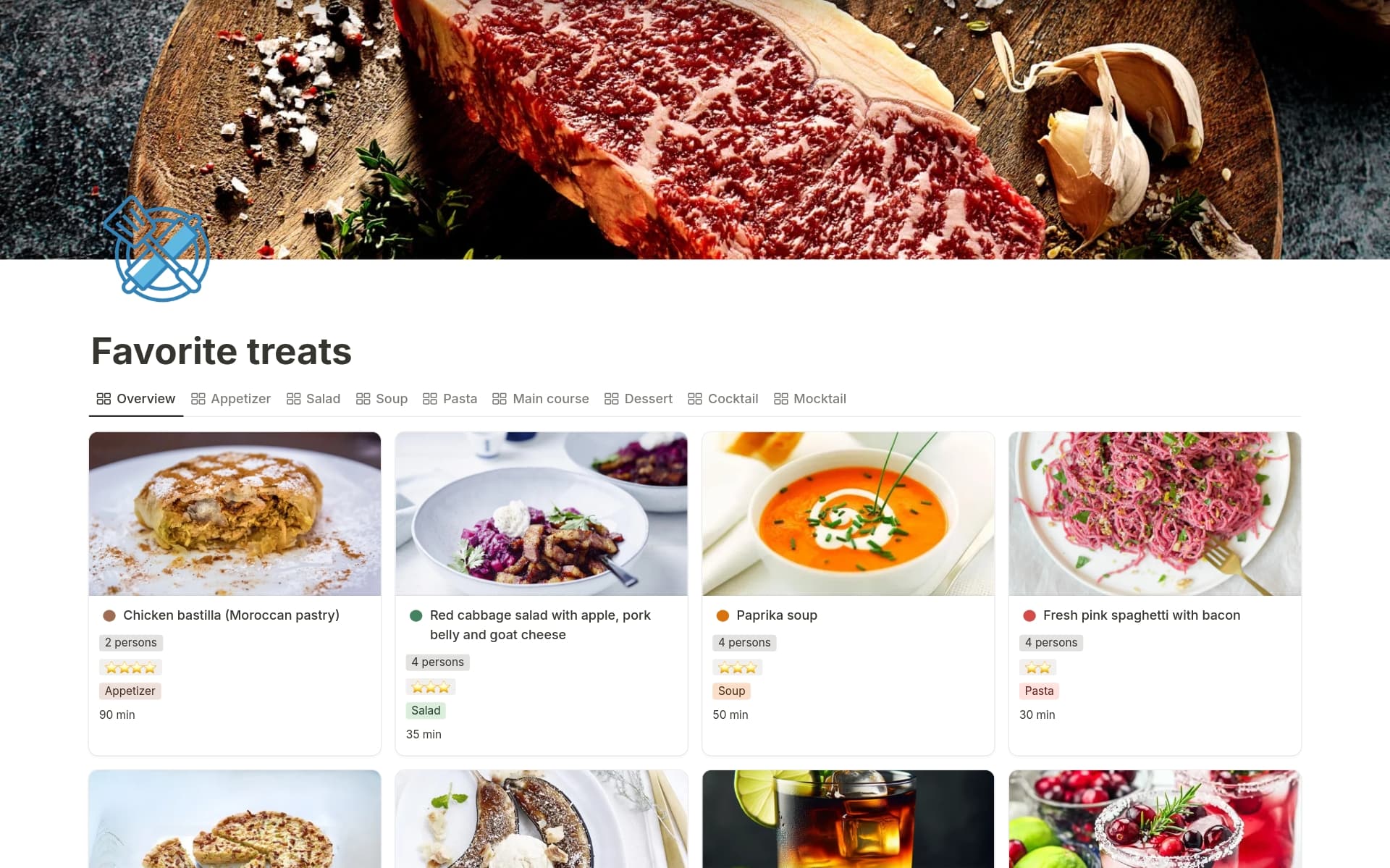Open the Chicken bastilla (Moroccan pastry) recipe
Screen dimensions: 1390x868
coord(231,615)
